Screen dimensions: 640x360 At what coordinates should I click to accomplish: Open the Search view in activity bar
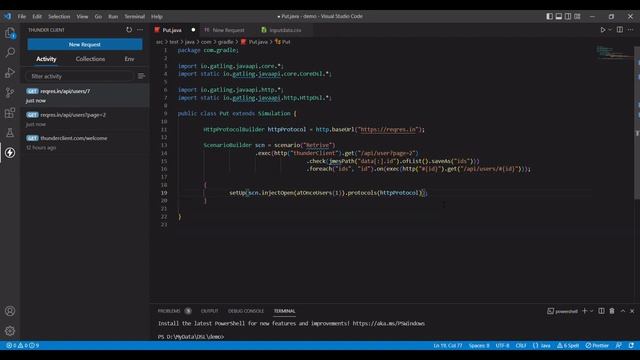(10, 52)
